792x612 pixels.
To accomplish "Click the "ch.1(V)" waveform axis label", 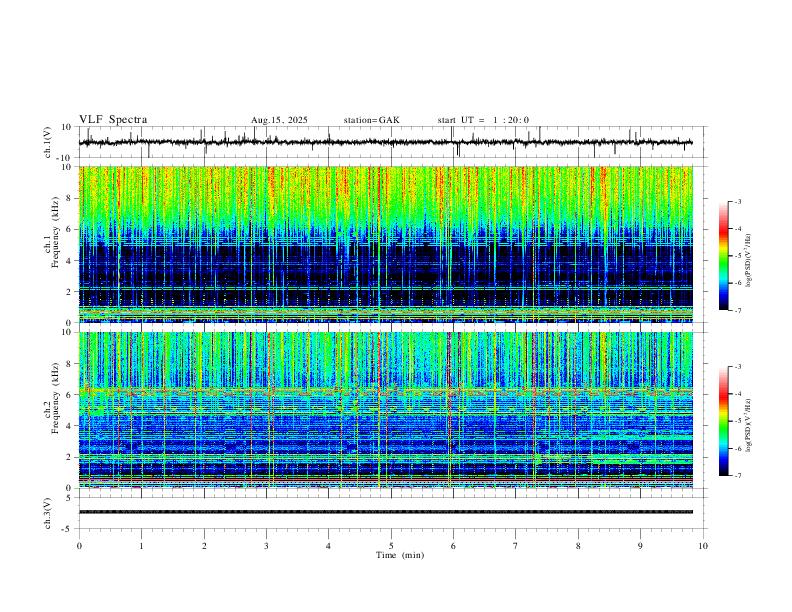I will 48,142.
